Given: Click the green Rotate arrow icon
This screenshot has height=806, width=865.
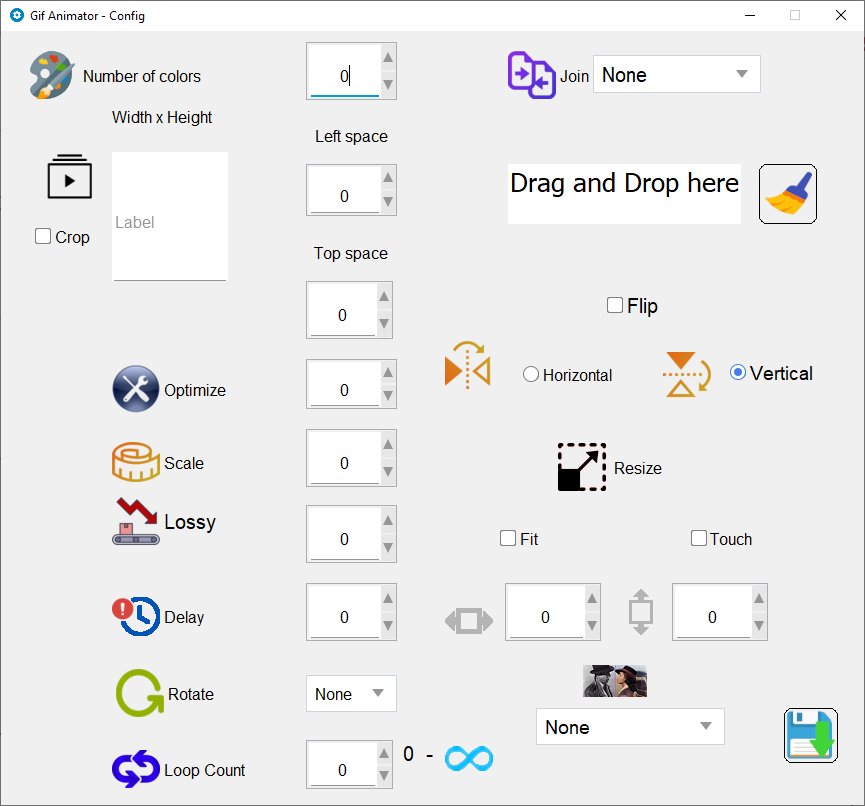Looking at the screenshot, I should tap(140, 693).
